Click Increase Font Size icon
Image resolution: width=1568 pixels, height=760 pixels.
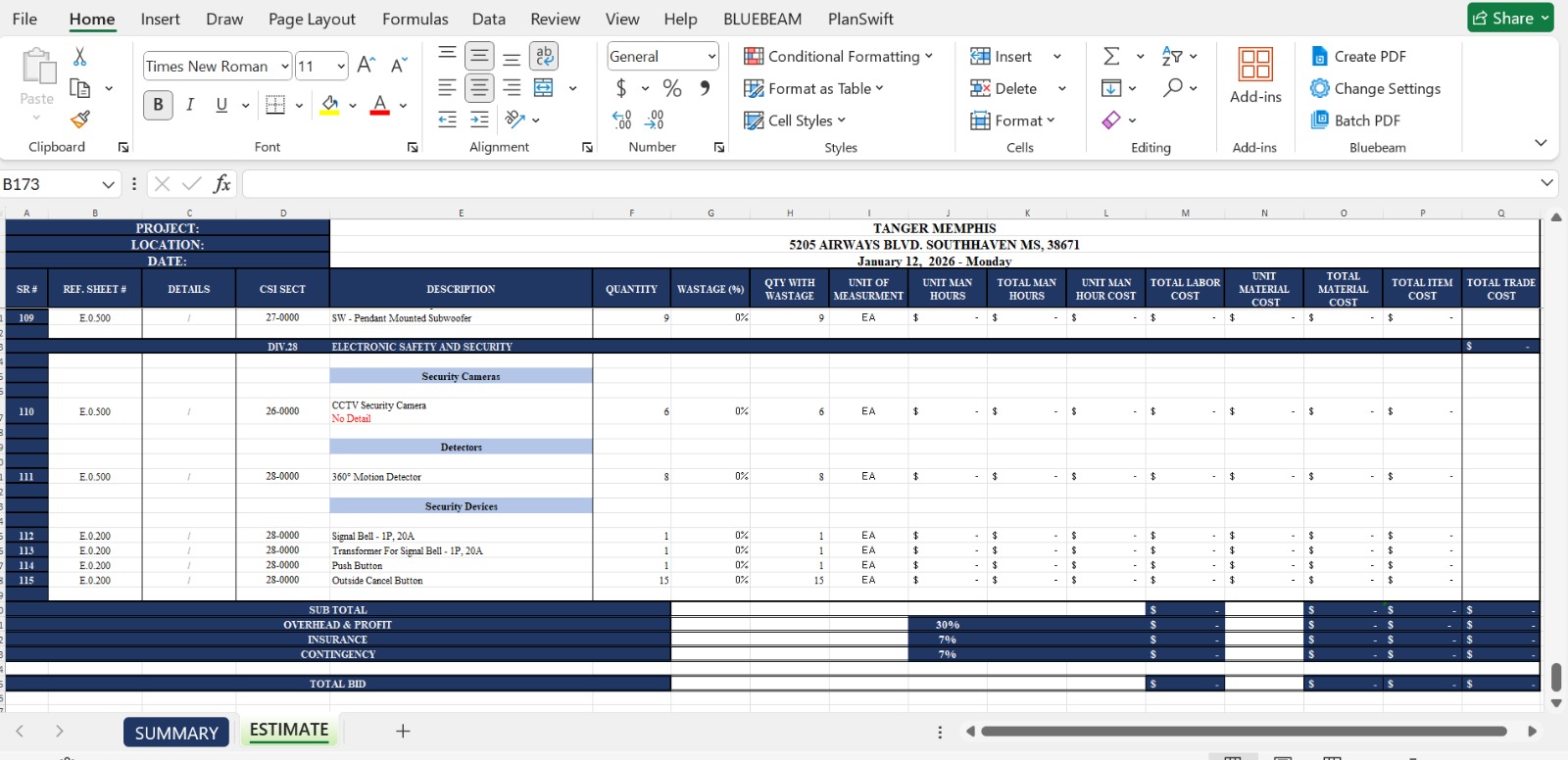click(366, 66)
